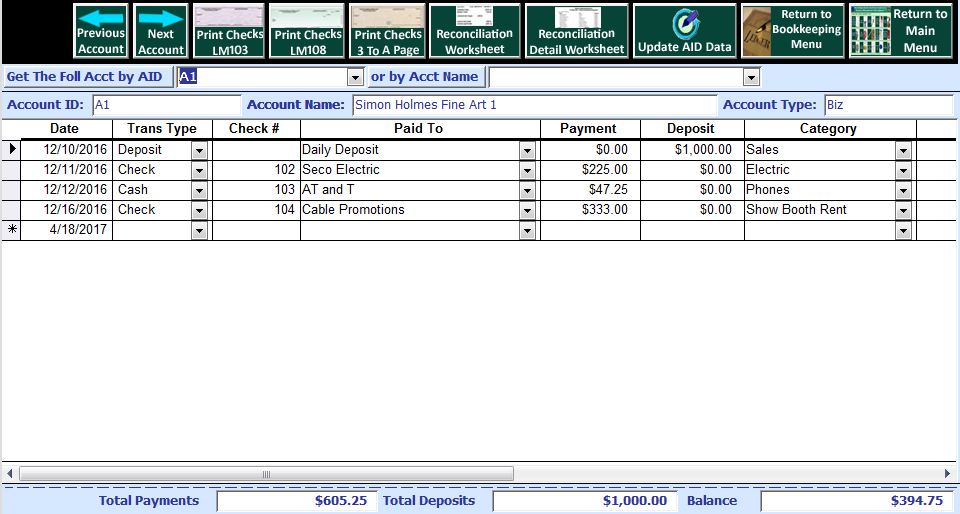The width and height of the screenshot is (960, 514).
Task: Expand Trans Type dropdown in new row
Action: click(200, 231)
